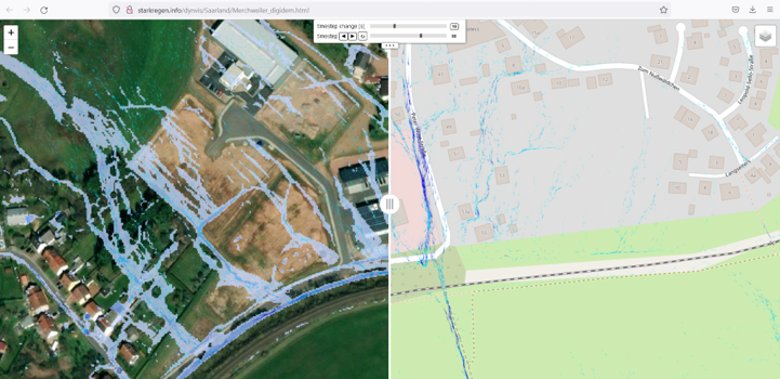The image size is (780, 379).
Task: Click the timestep change value box
Action: [454, 26]
